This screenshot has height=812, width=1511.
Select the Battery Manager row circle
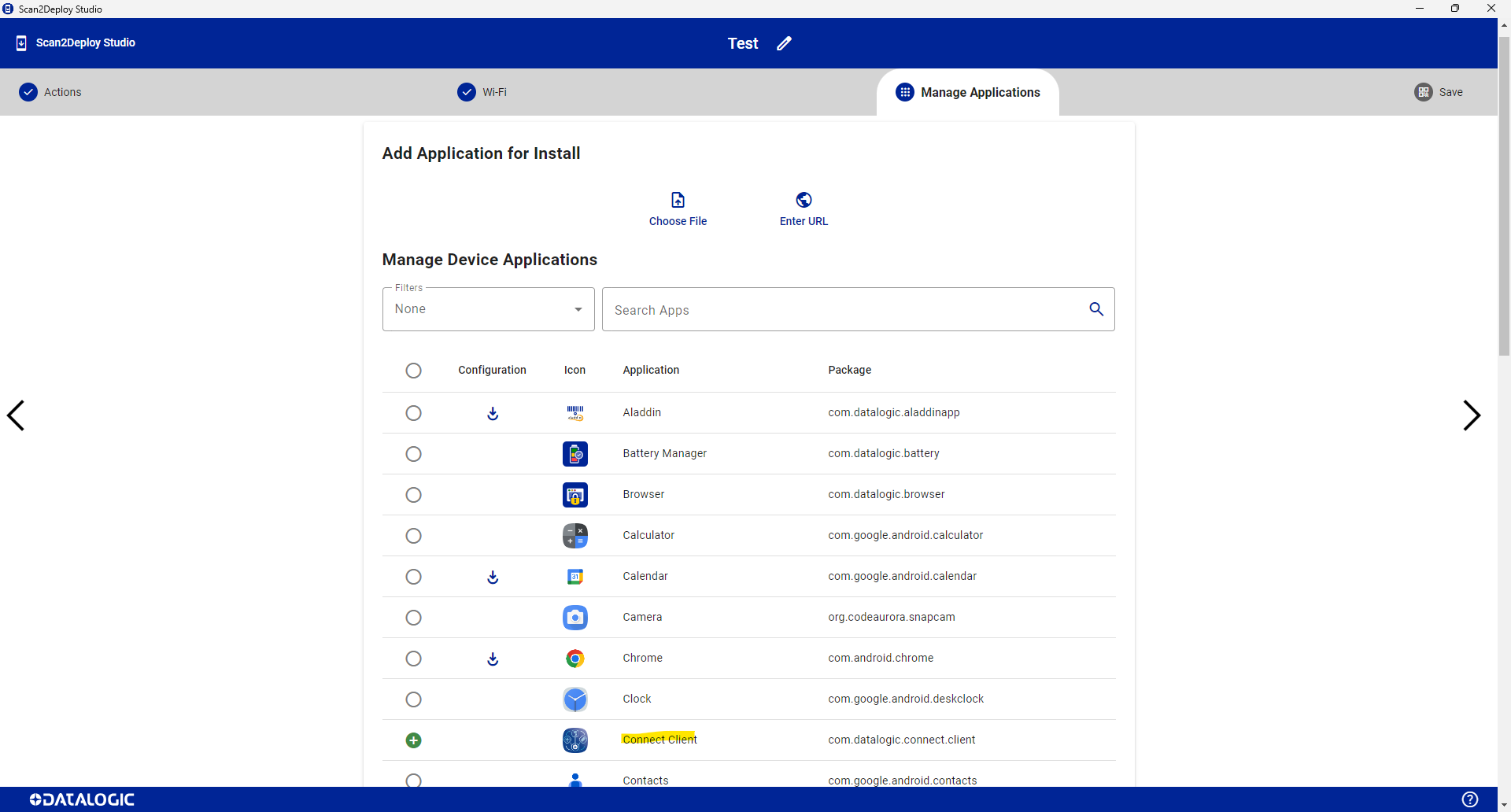point(413,454)
